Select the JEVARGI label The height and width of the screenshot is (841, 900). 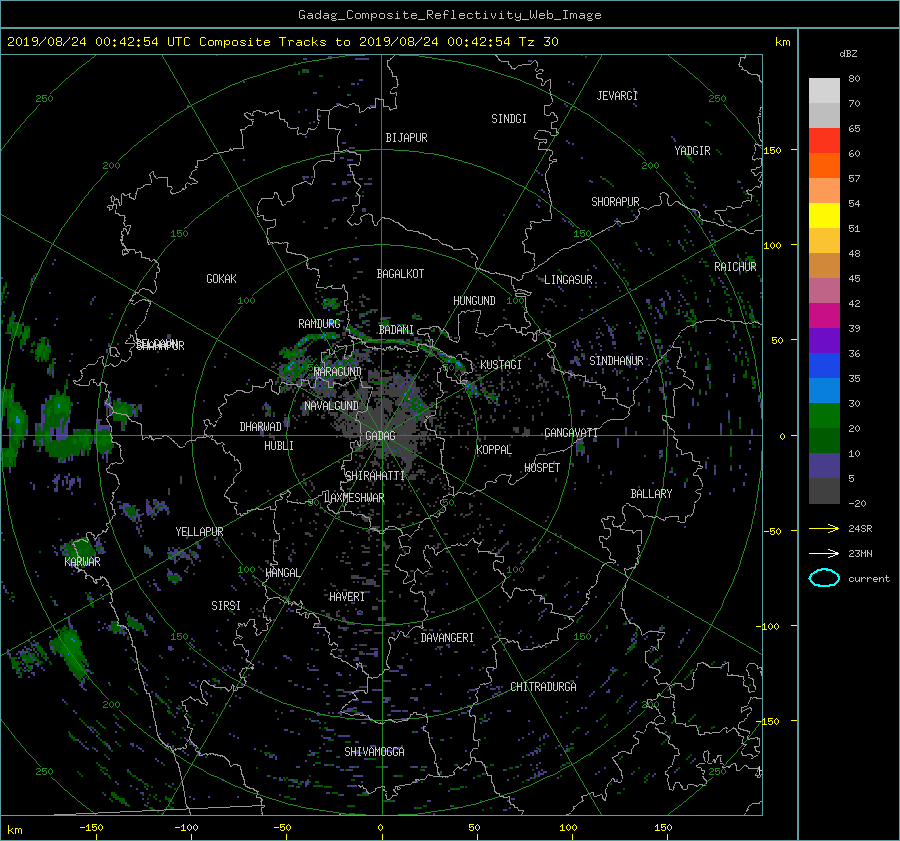click(617, 95)
